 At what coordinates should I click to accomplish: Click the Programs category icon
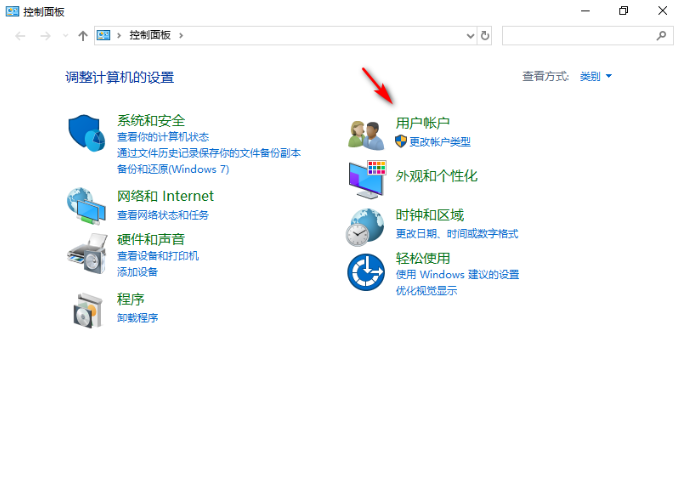[x=87, y=310]
